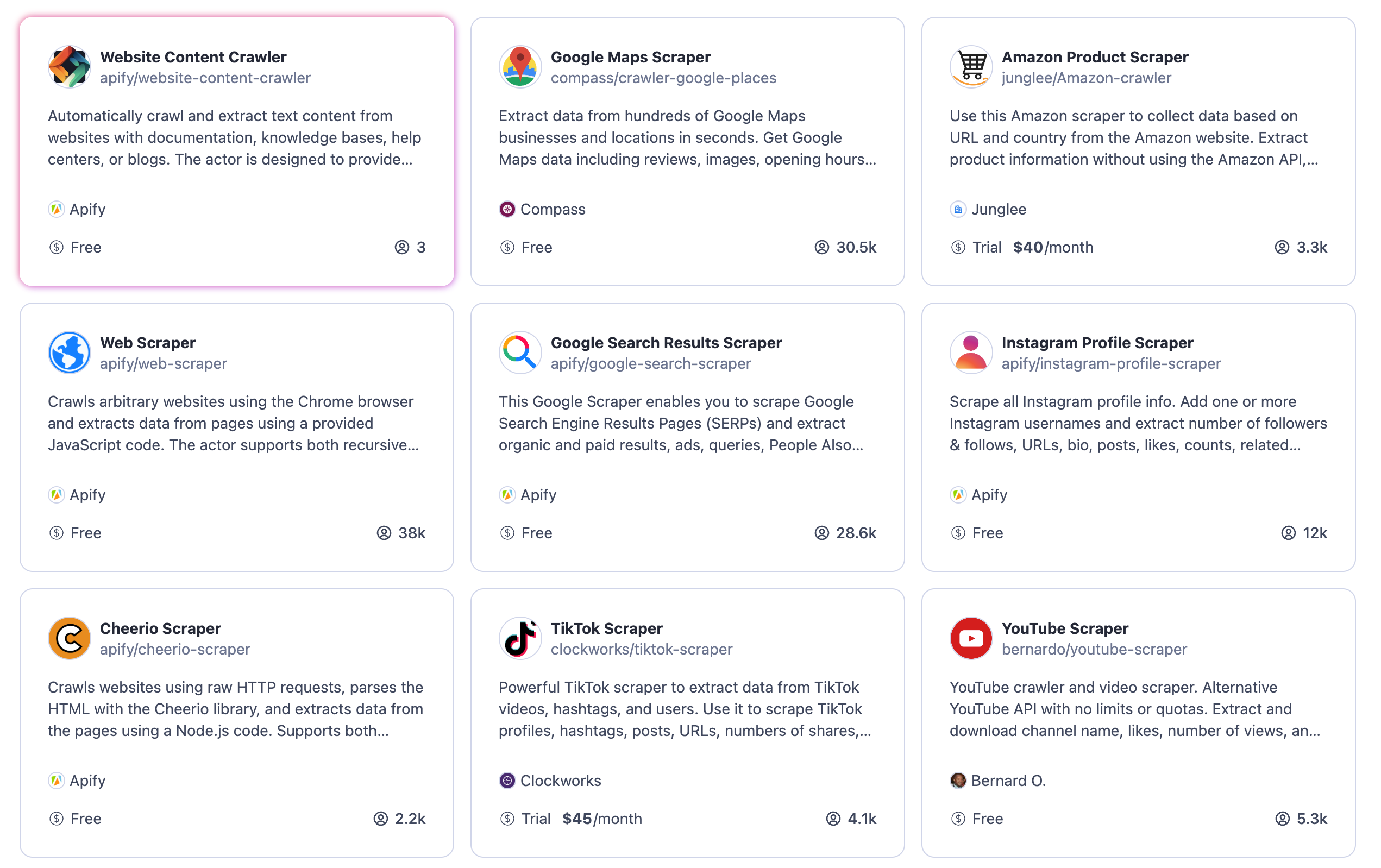Click the Cheerio Scraper description text
The width and height of the screenshot is (1381, 868).
235,709
